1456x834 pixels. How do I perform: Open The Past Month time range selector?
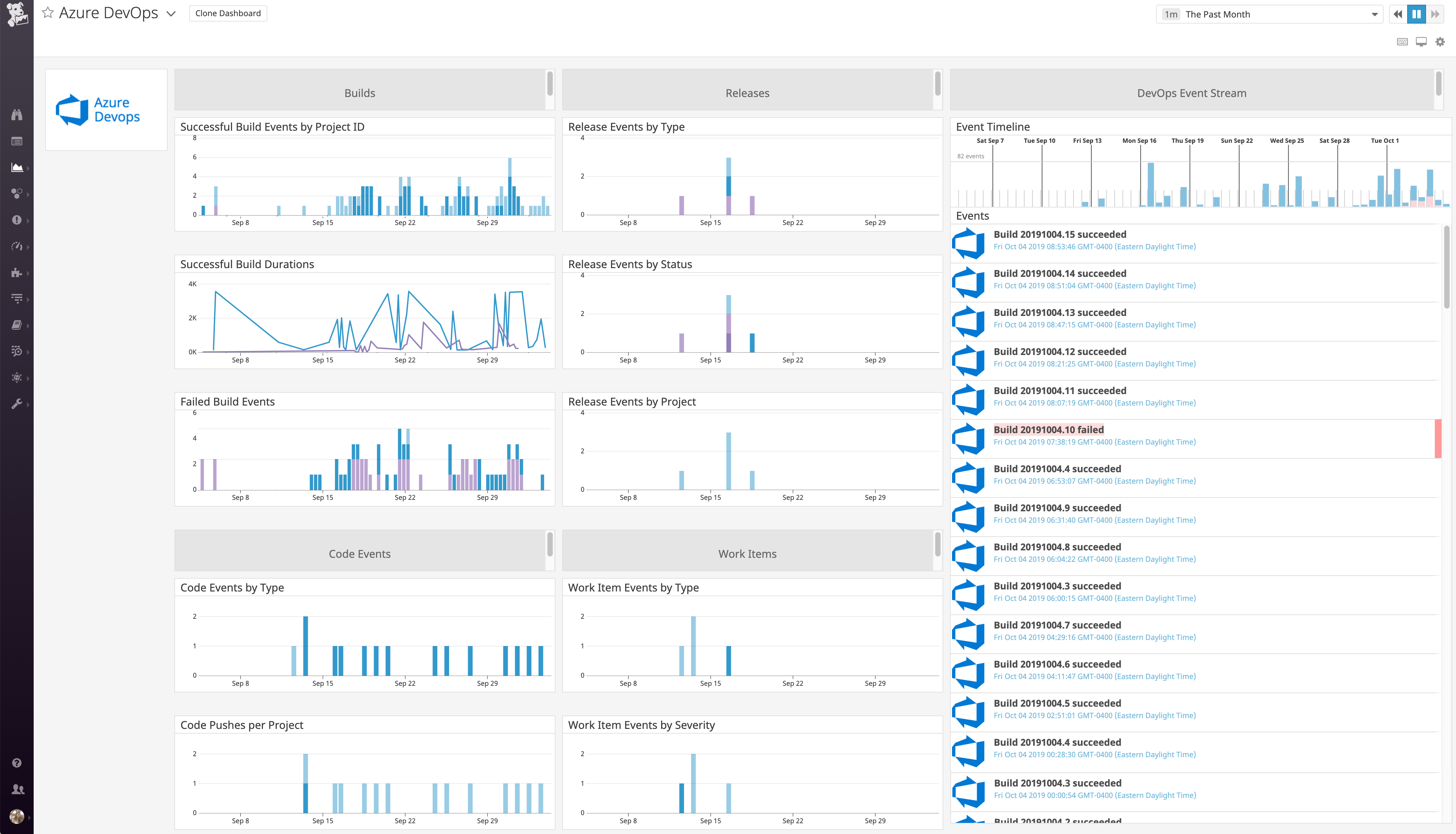[x=1271, y=14]
